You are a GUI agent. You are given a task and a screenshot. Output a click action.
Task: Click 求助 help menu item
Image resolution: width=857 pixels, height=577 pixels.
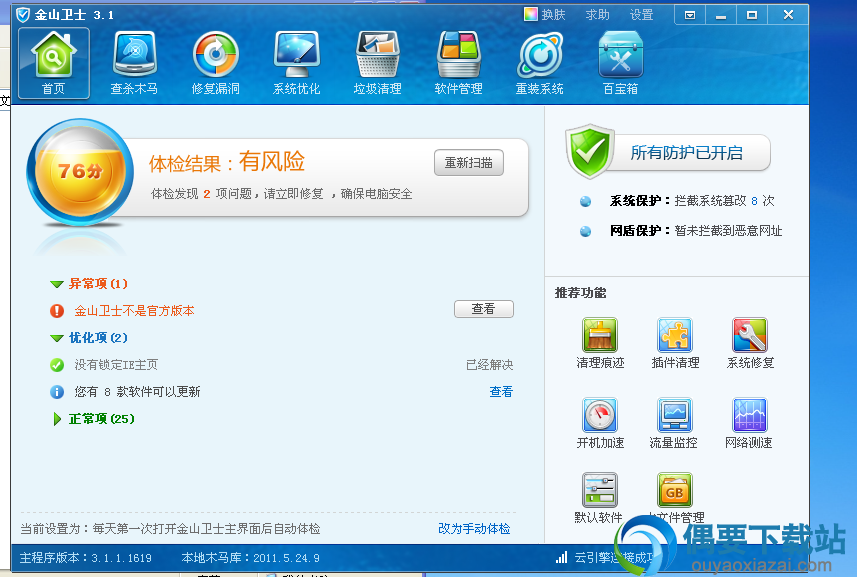[597, 15]
